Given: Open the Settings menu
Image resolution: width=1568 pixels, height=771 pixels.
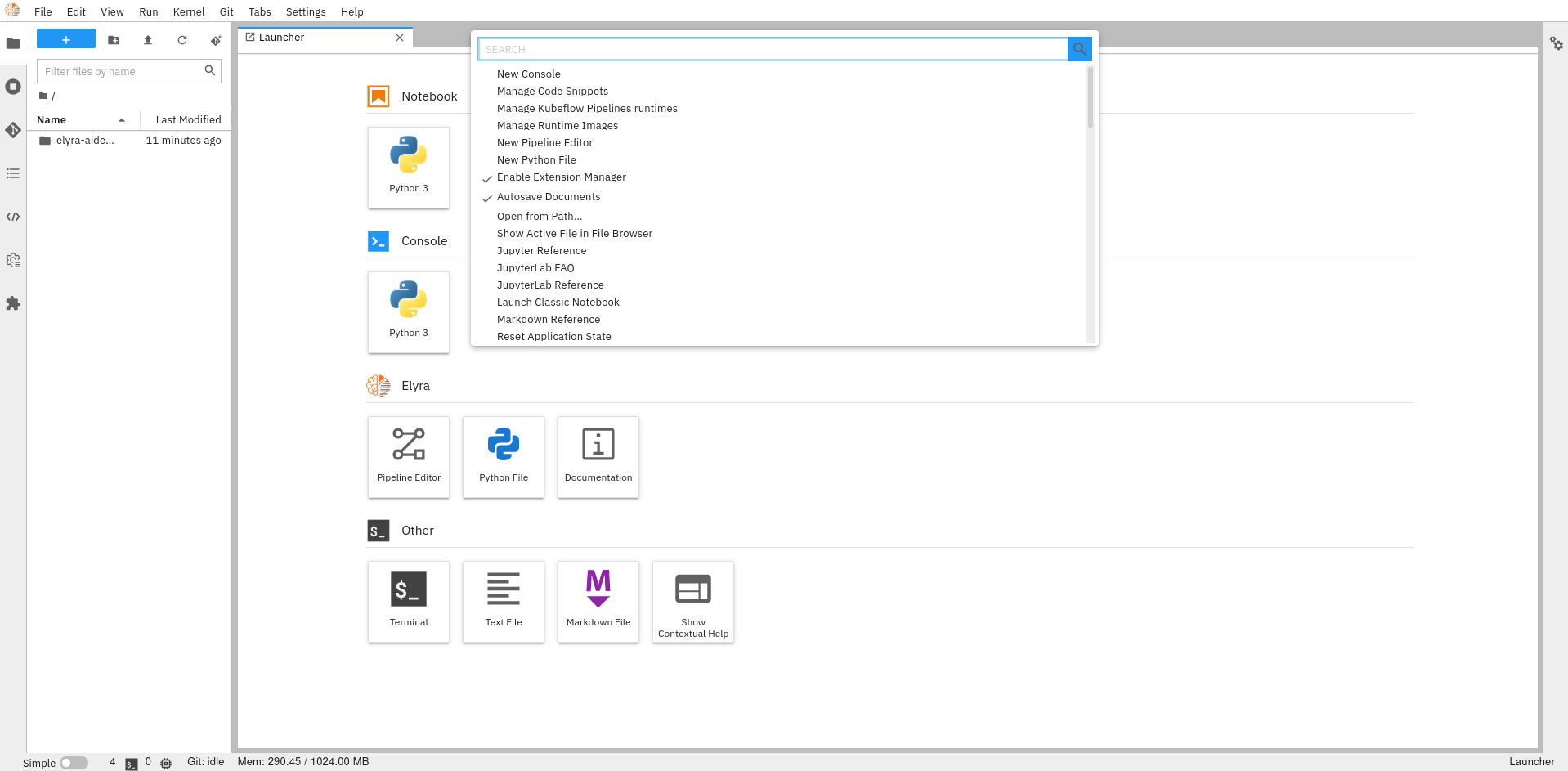Looking at the screenshot, I should (306, 11).
